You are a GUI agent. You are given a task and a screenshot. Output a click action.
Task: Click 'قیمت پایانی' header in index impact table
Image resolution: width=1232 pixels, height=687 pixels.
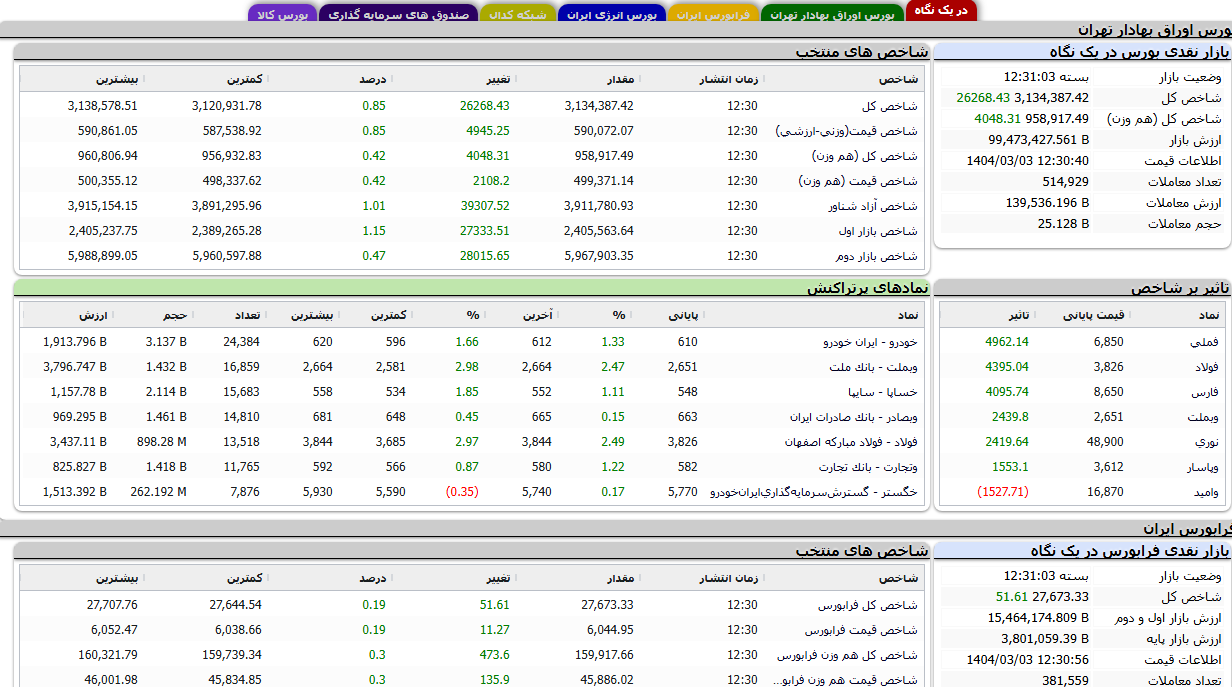[1094, 316]
